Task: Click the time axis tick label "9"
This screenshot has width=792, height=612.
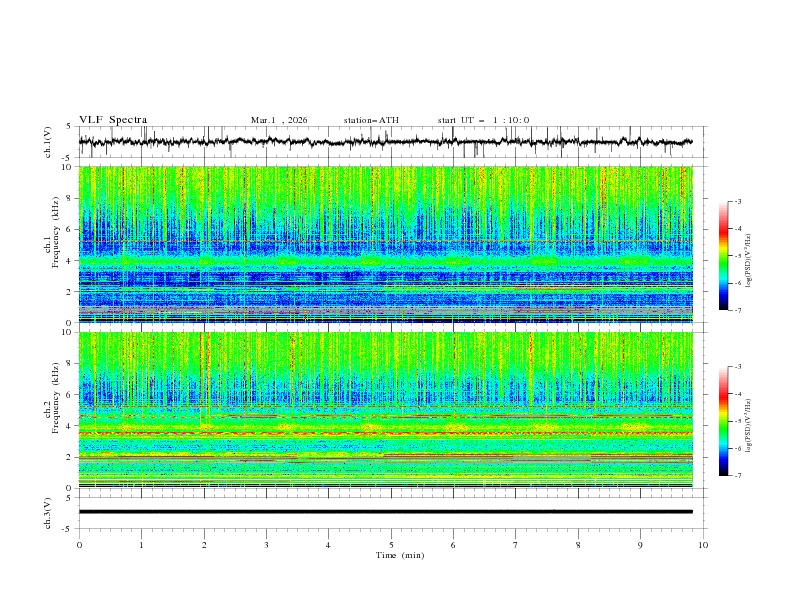Action: point(640,545)
